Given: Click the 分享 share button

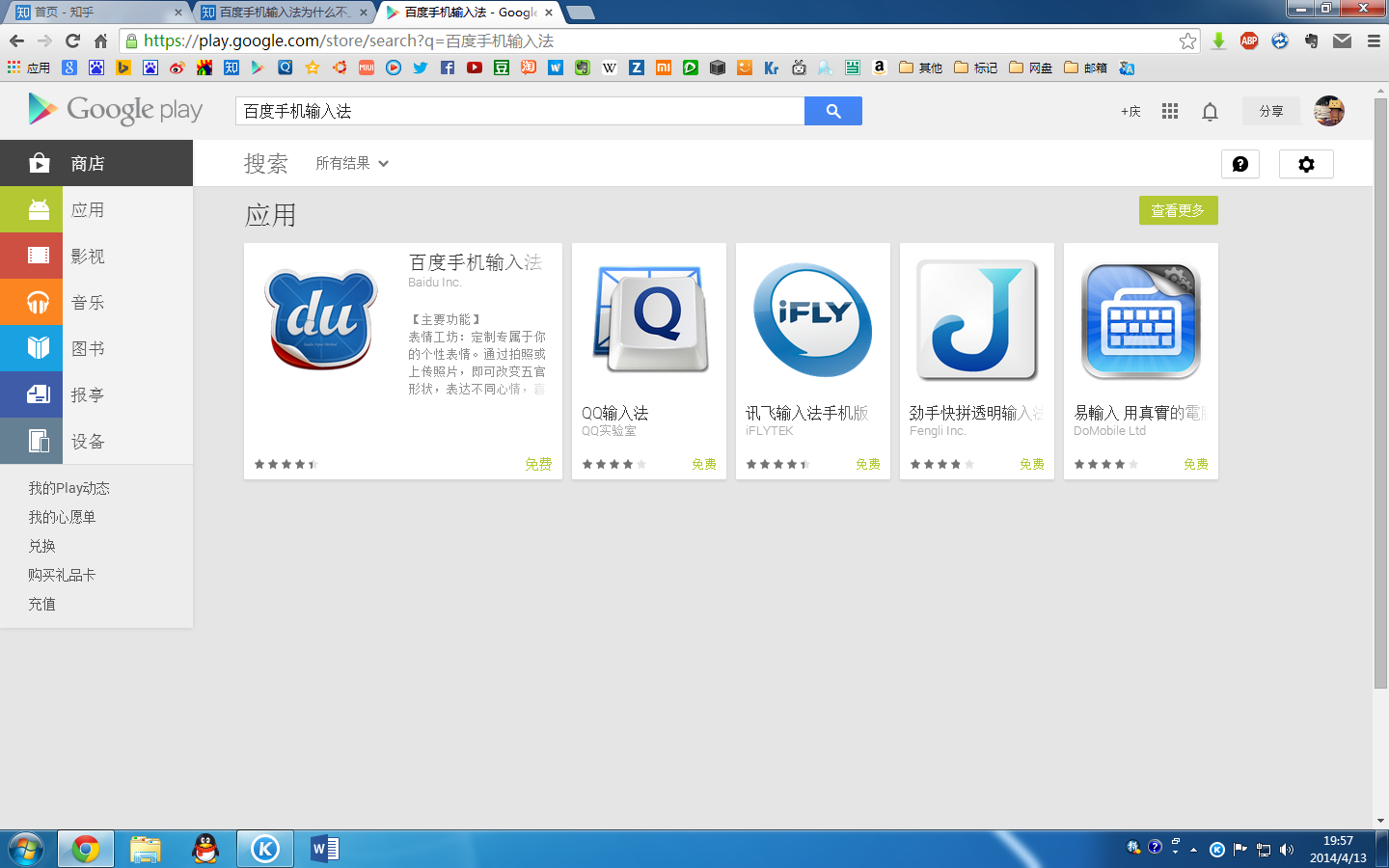Looking at the screenshot, I should [x=1271, y=111].
